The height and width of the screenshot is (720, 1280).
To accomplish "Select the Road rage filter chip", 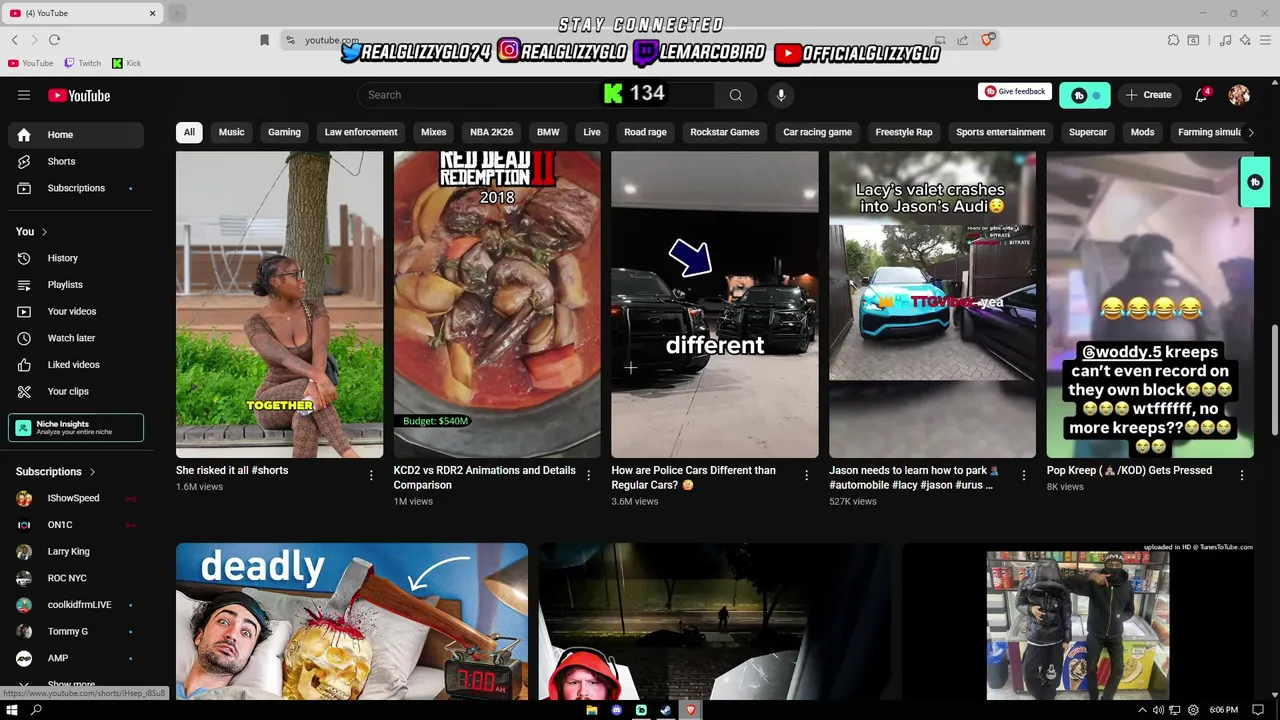I will point(645,132).
